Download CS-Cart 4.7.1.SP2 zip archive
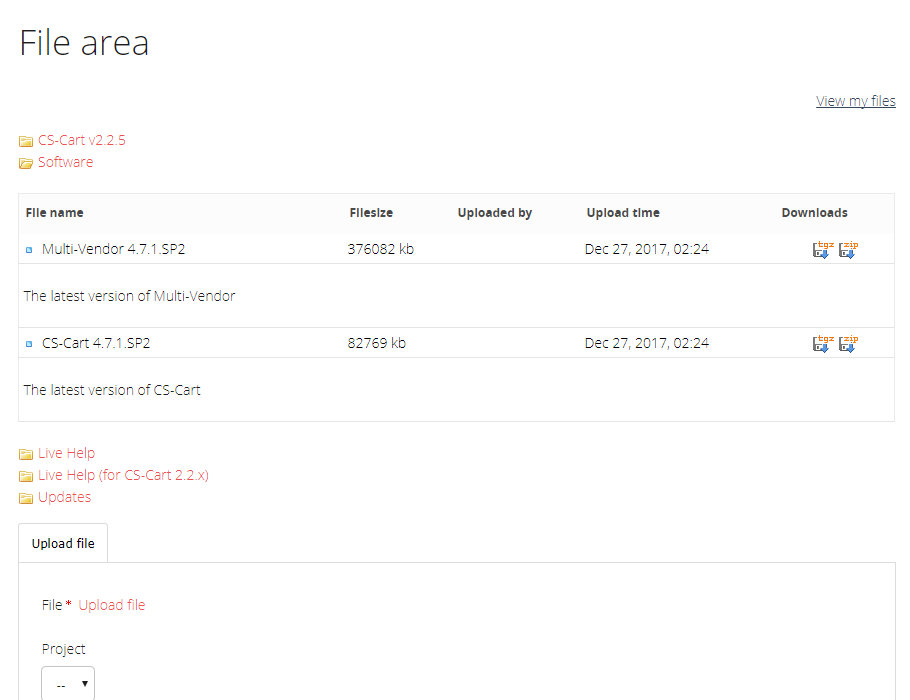 (848, 344)
